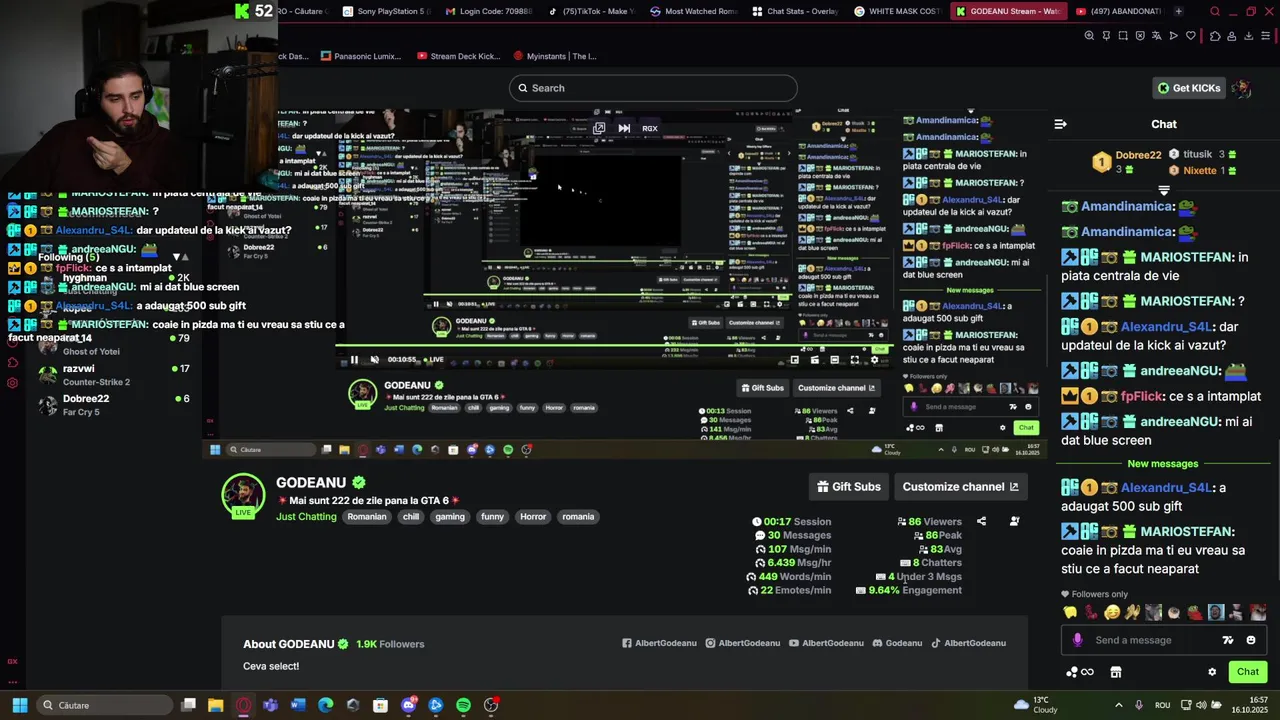The width and height of the screenshot is (1280, 720).
Task: Open Microsoft Word from the taskbar
Action: point(297,705)
